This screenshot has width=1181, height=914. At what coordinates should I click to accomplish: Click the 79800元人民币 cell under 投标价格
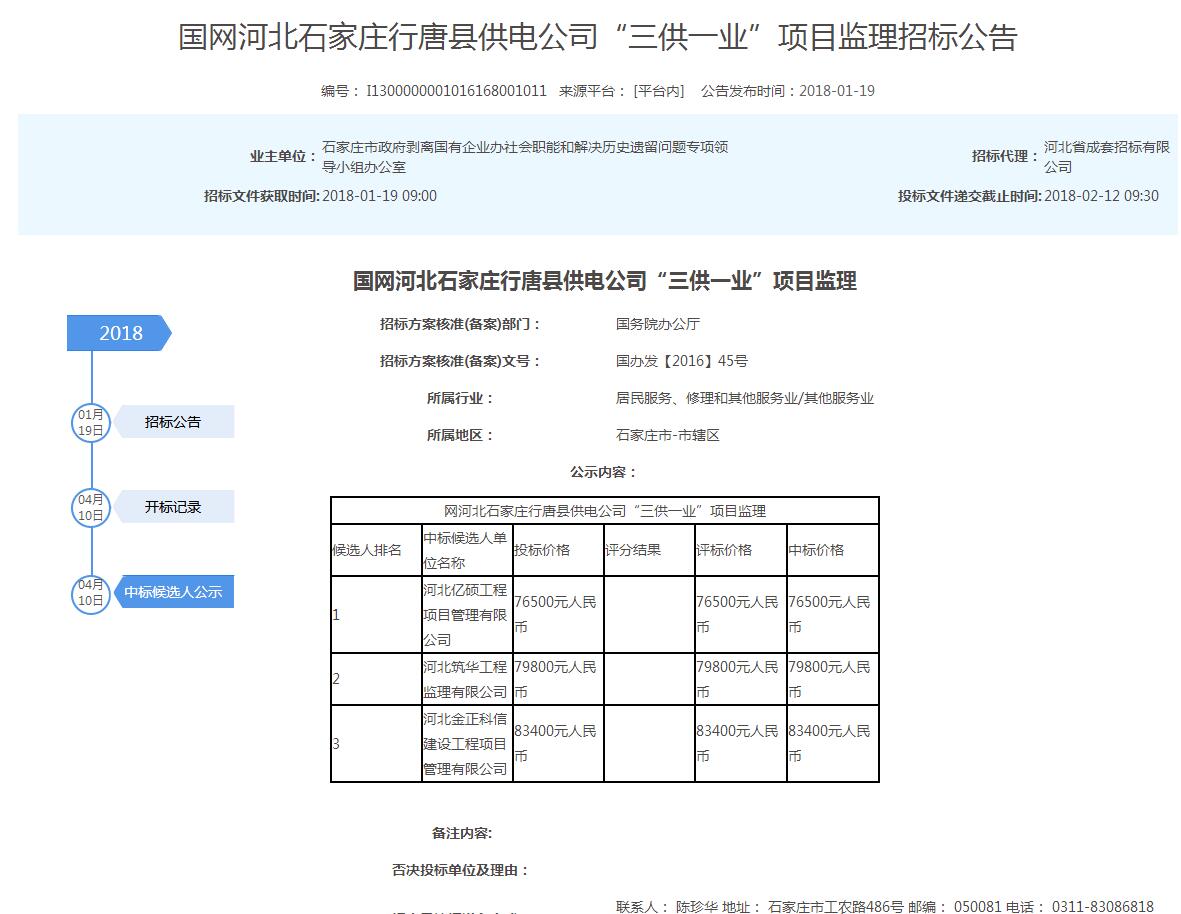tap(558, 679)
